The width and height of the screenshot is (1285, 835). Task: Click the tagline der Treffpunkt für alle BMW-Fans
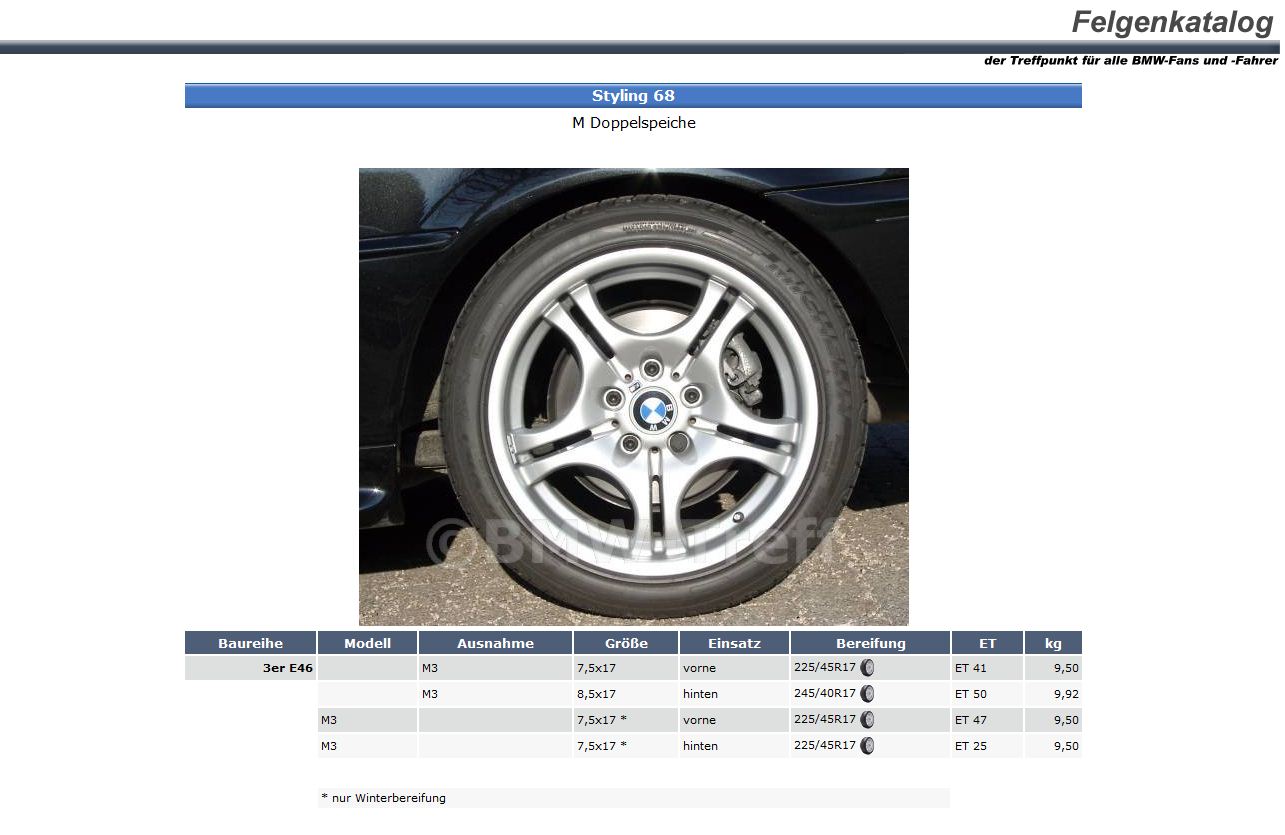coord(1131,61)
